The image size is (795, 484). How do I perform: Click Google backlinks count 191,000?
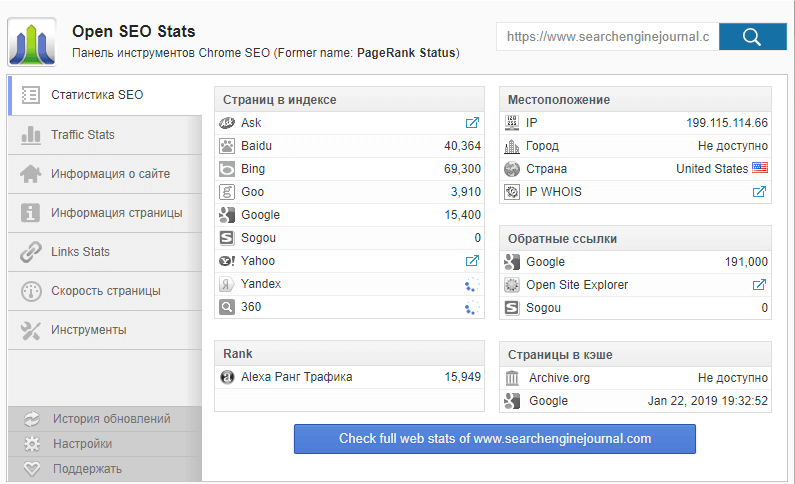click(x=746, y=262)
